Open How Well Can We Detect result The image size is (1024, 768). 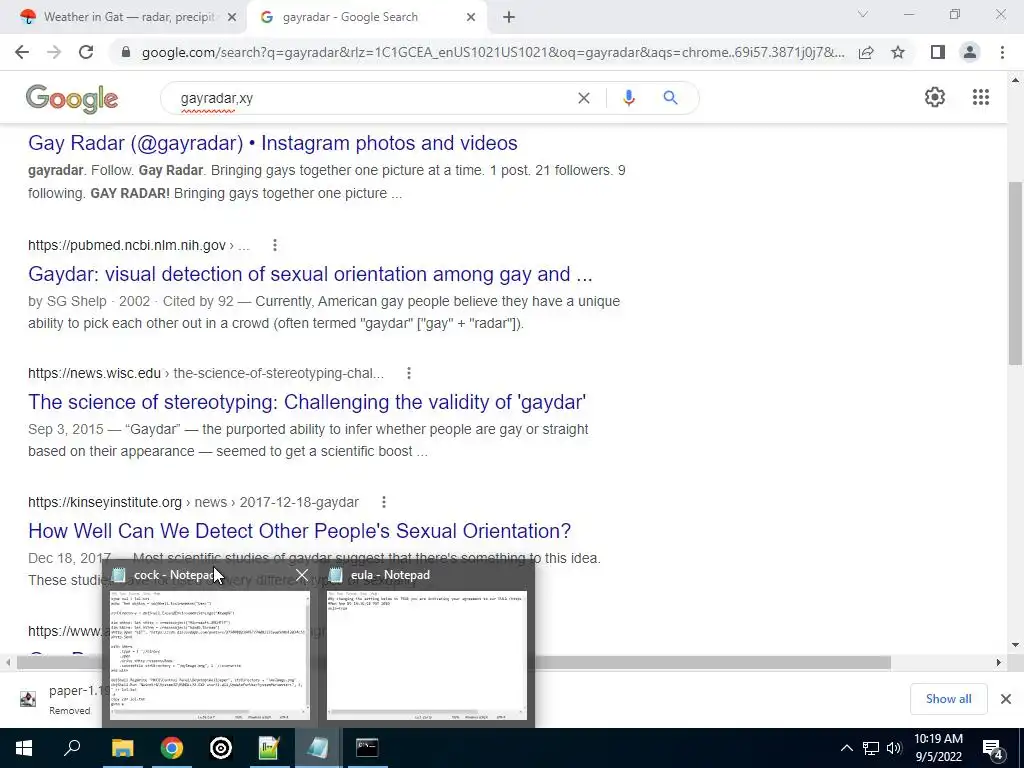click(x=299, y=530)
